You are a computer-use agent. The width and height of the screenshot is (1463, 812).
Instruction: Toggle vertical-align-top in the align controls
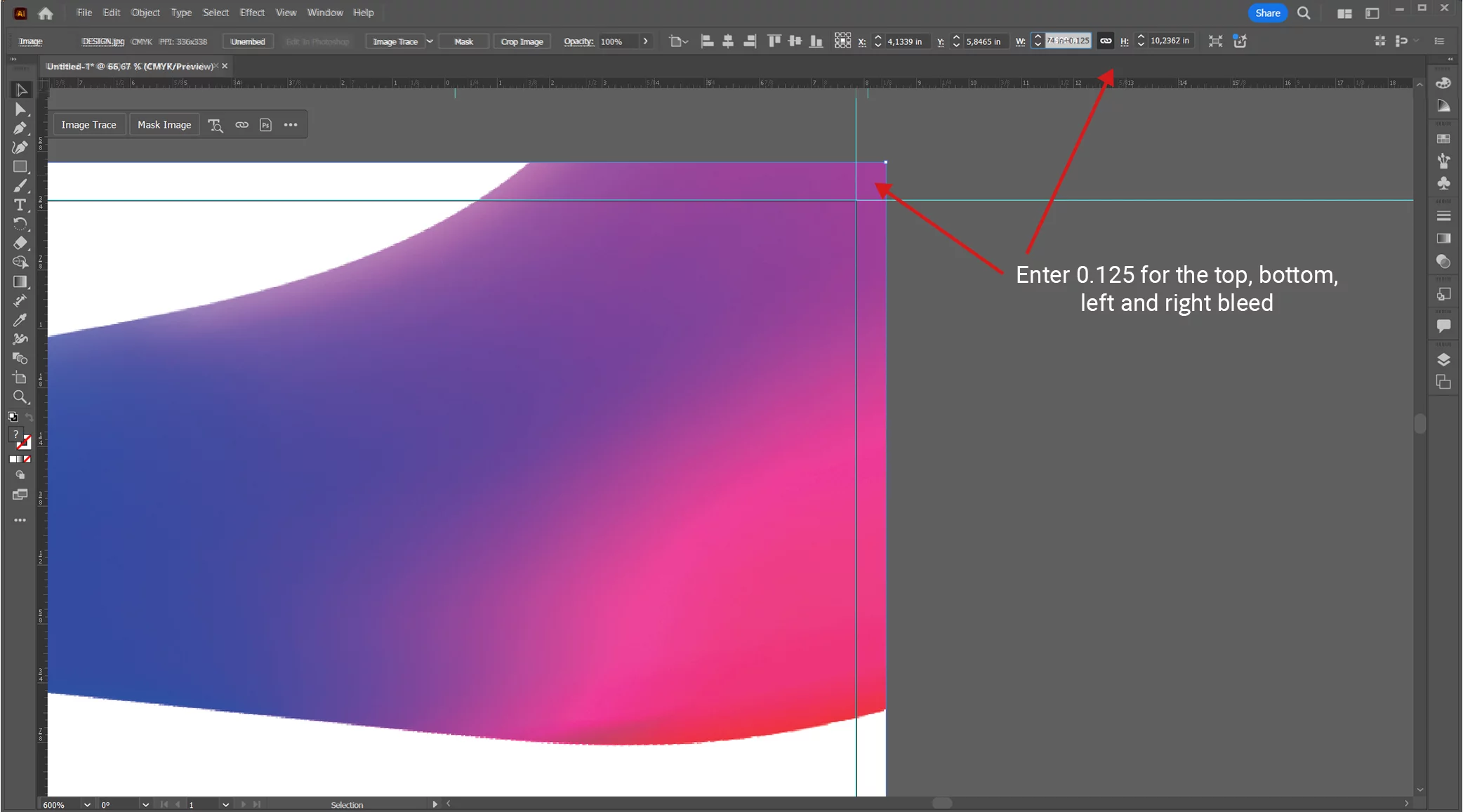click(774, 41)
